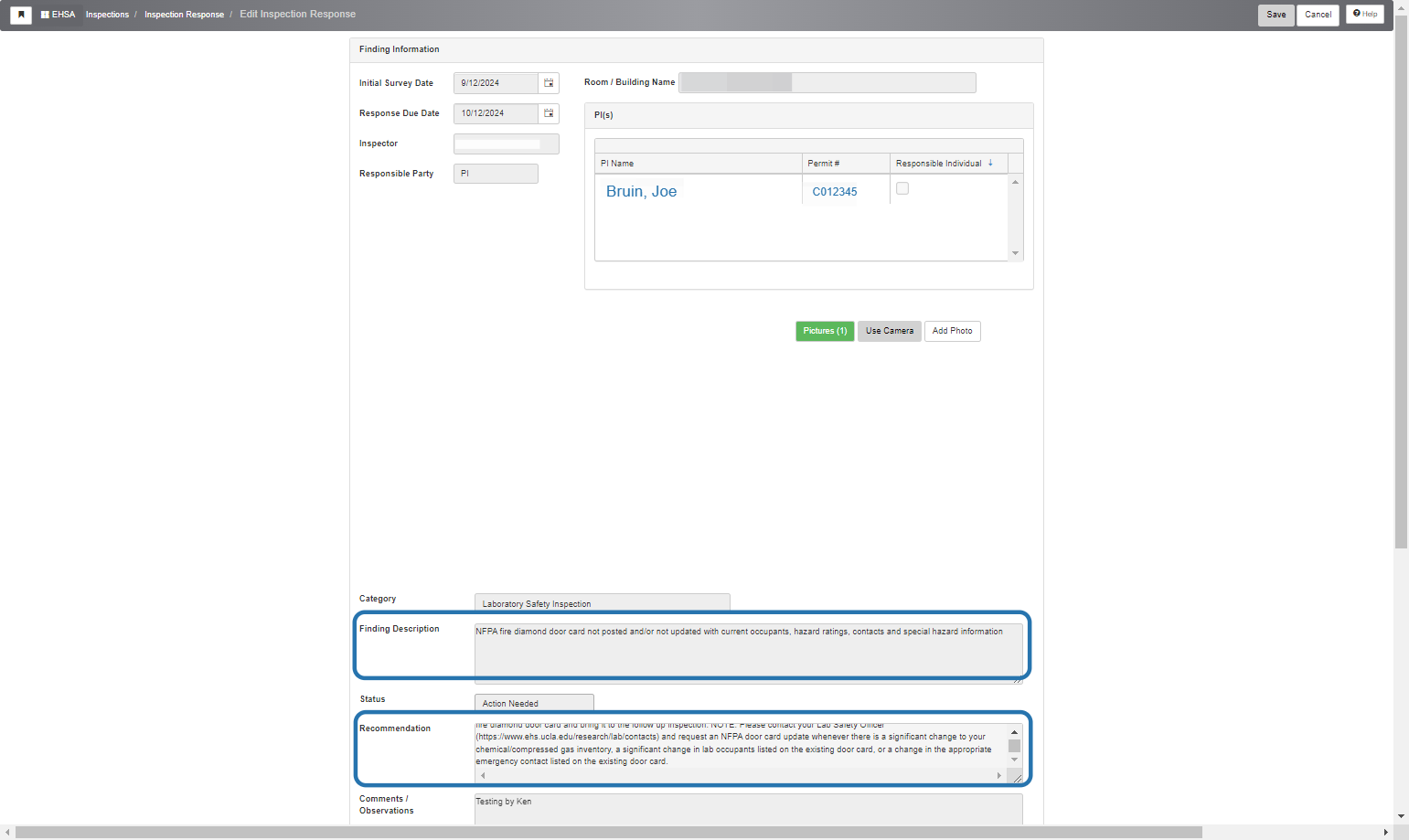Screen dimensions: 1409x840
Task: Click the Add Photo button
Action: (x=953, y=331)
